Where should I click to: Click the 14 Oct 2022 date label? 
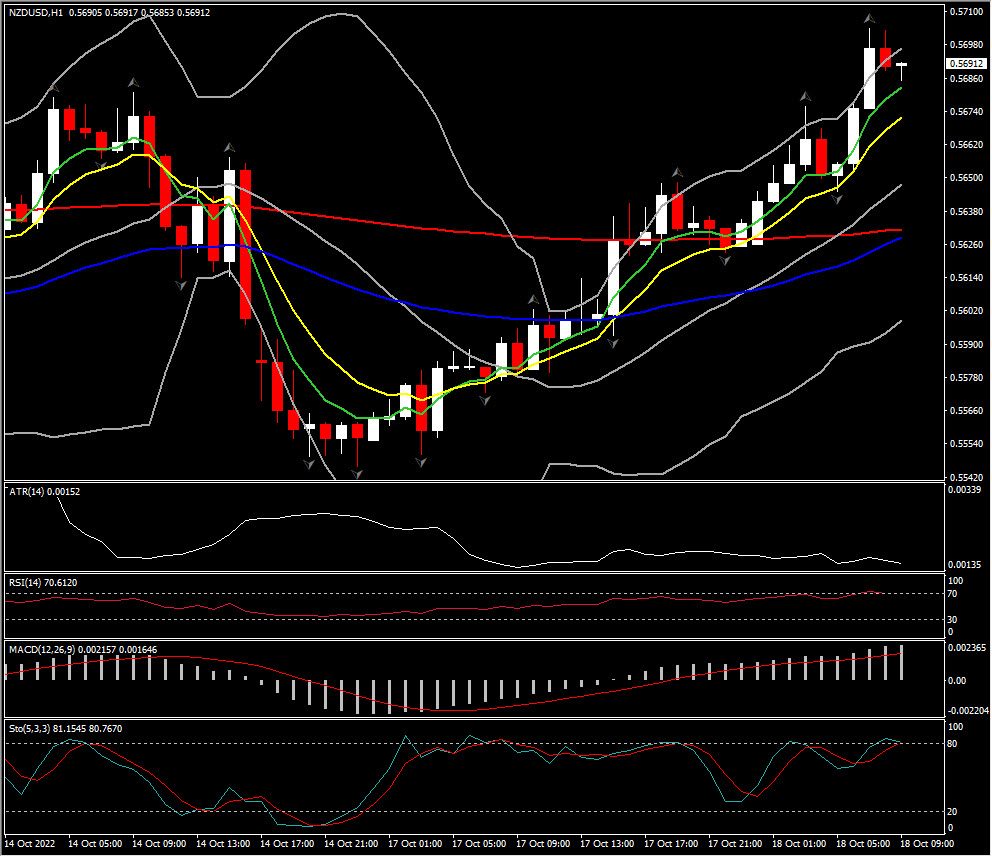(x=32, y=844)
